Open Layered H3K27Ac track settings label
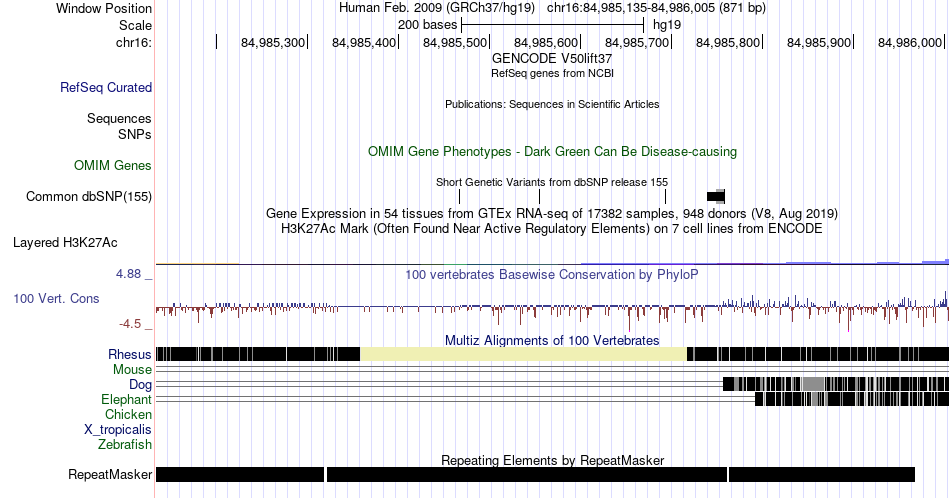 [65, 242]
